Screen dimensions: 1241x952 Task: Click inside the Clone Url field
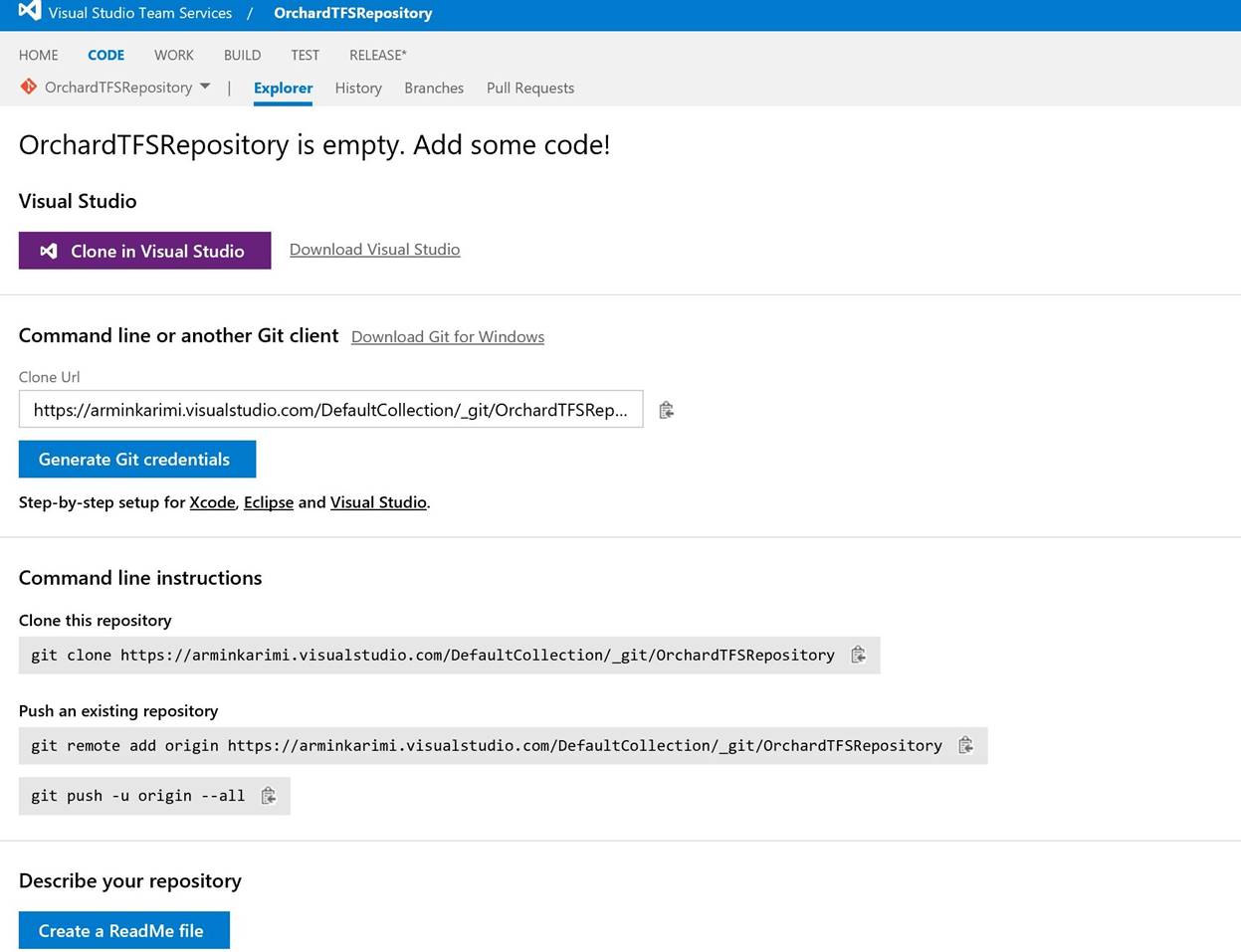click(x=331, y=410)
